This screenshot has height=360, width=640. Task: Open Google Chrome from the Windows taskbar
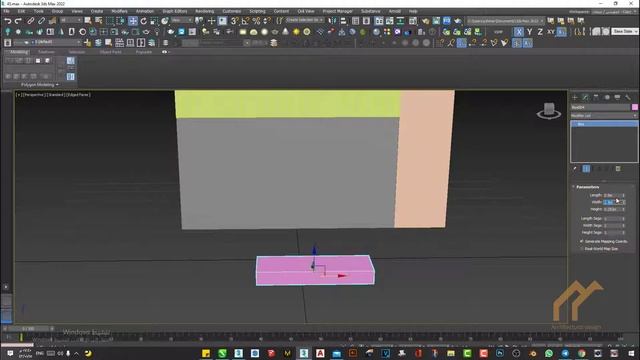[x=581, y=353]
